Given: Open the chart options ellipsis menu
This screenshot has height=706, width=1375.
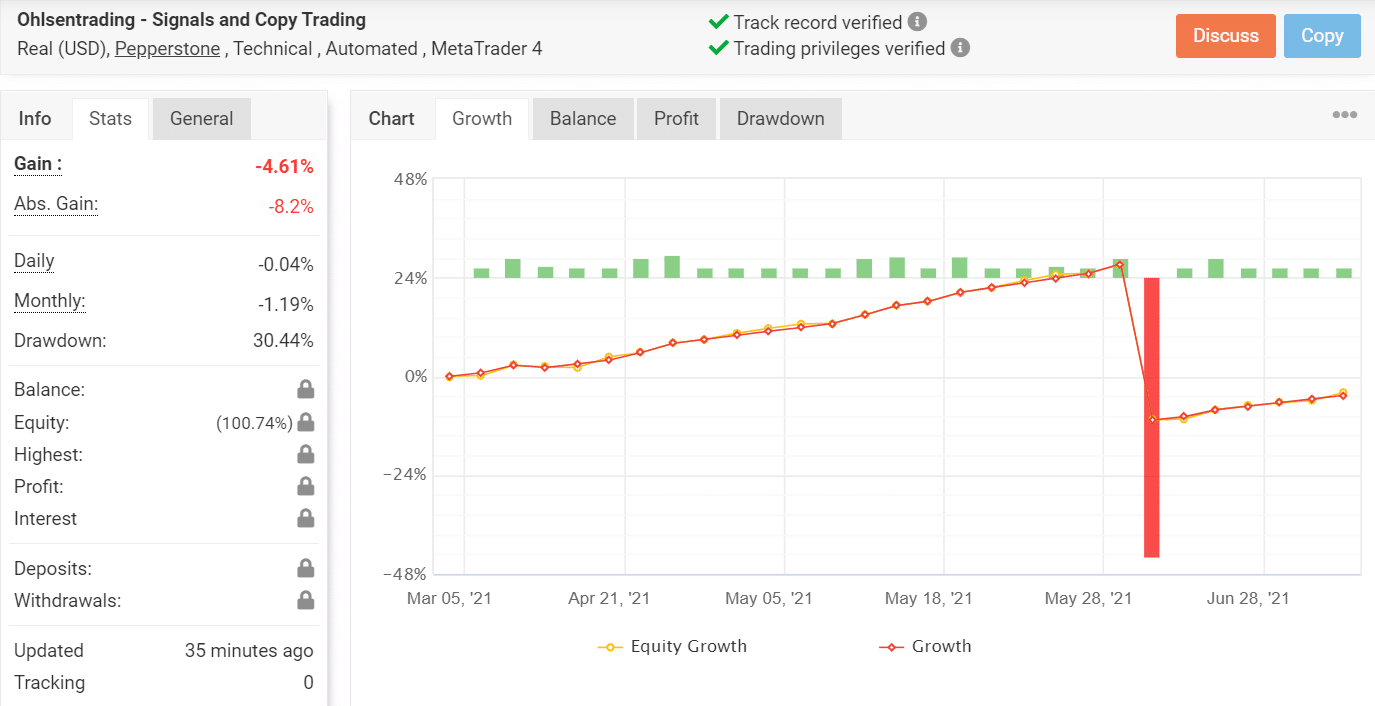Looking at the screenshot, I should (1343, 114).
